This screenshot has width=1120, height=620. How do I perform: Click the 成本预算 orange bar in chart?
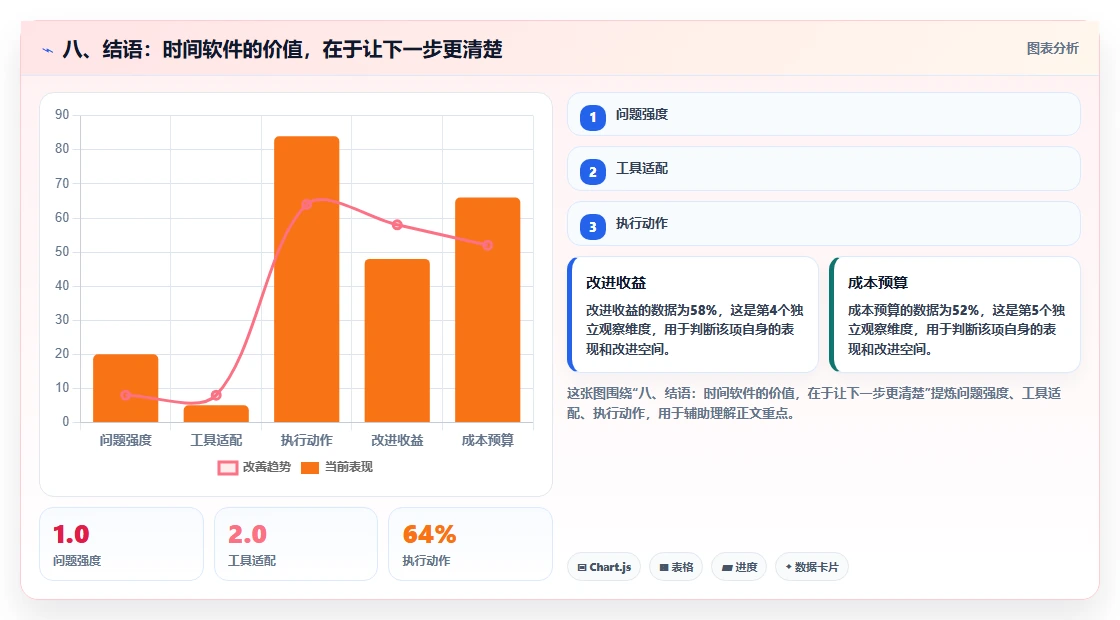[x=488, y=309]
